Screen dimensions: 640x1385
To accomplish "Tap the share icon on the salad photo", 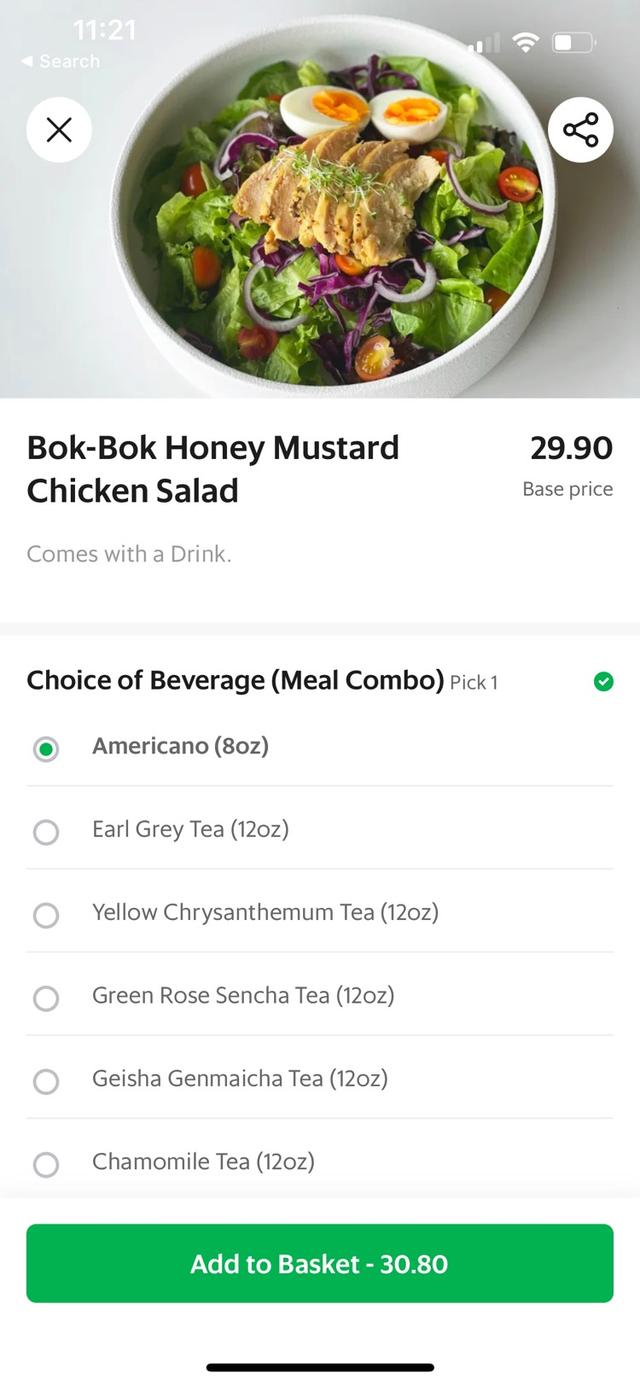I will click(580, 130).
